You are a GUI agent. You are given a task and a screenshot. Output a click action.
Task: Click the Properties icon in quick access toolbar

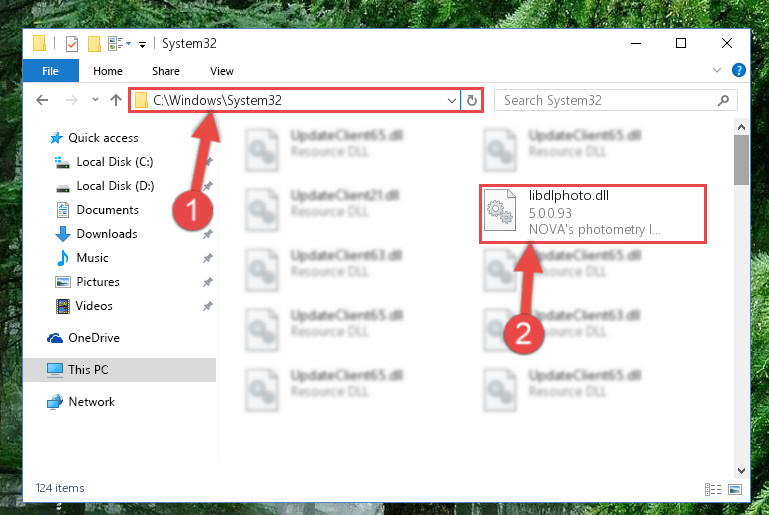[72, 44]
